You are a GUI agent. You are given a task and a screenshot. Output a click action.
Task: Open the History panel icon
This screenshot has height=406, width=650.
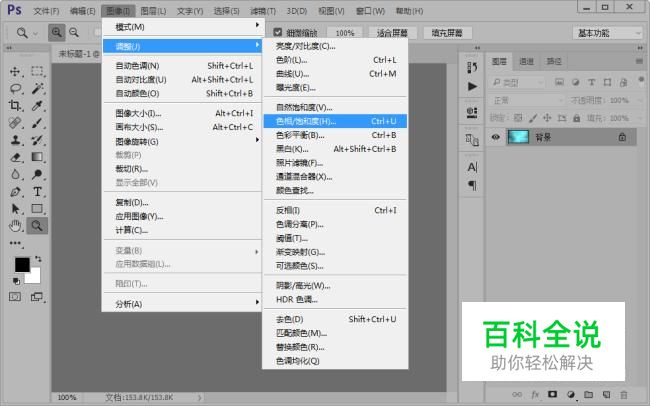[x=472, y=67]
